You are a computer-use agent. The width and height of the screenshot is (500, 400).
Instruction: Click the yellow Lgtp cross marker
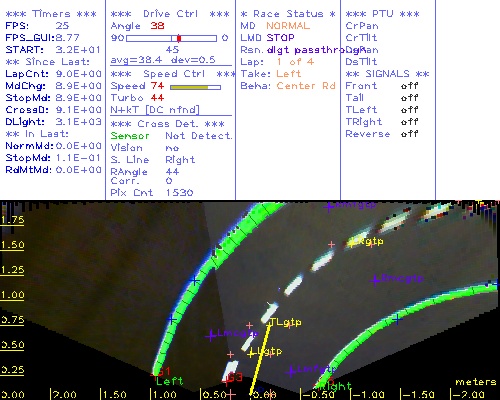251,353
